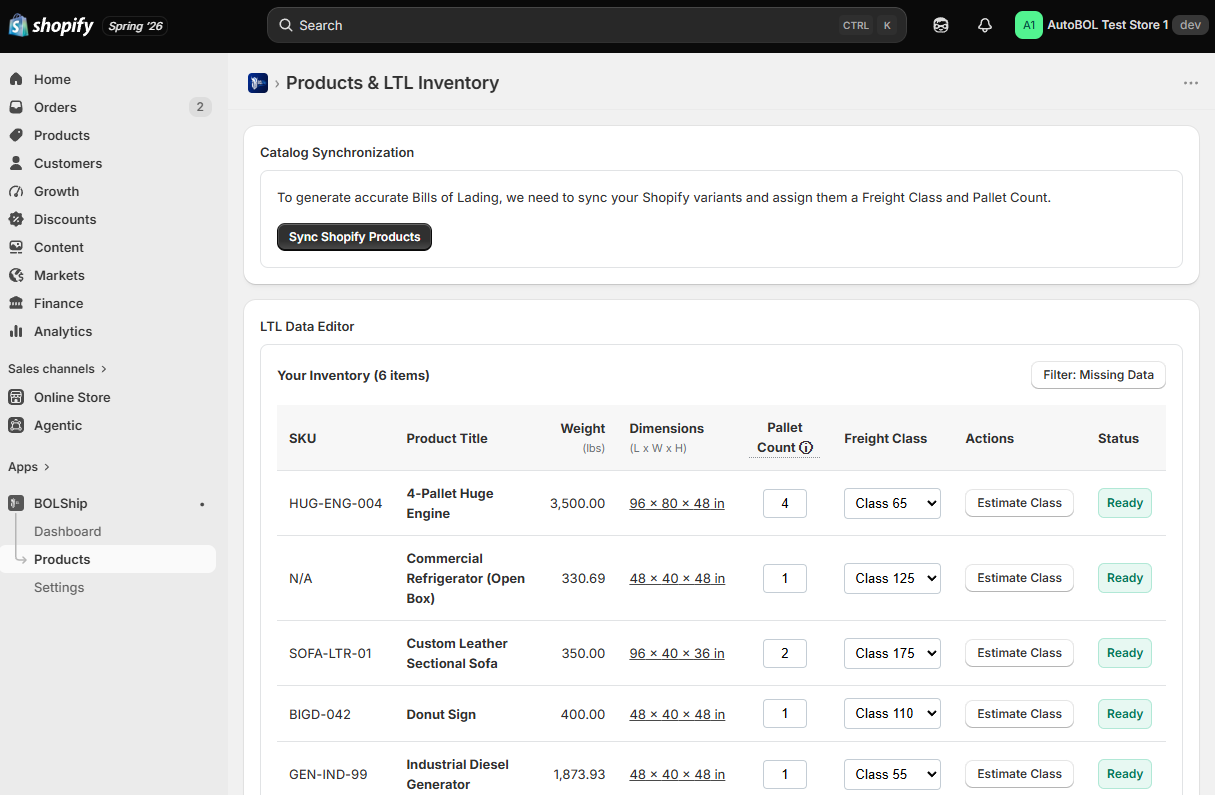This screenshot has height=795, width=1215.
Task: Open Donut Sign dimensions link
Action: pyautogui.click(x=677, y=714)
